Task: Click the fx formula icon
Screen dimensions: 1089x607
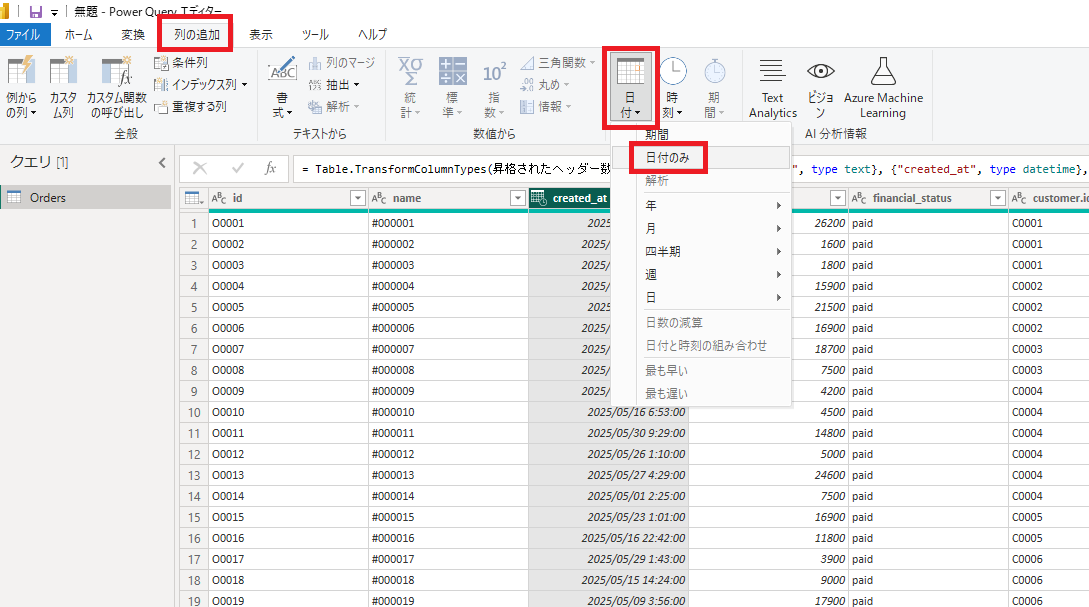Action: click(x=270, y=168)
